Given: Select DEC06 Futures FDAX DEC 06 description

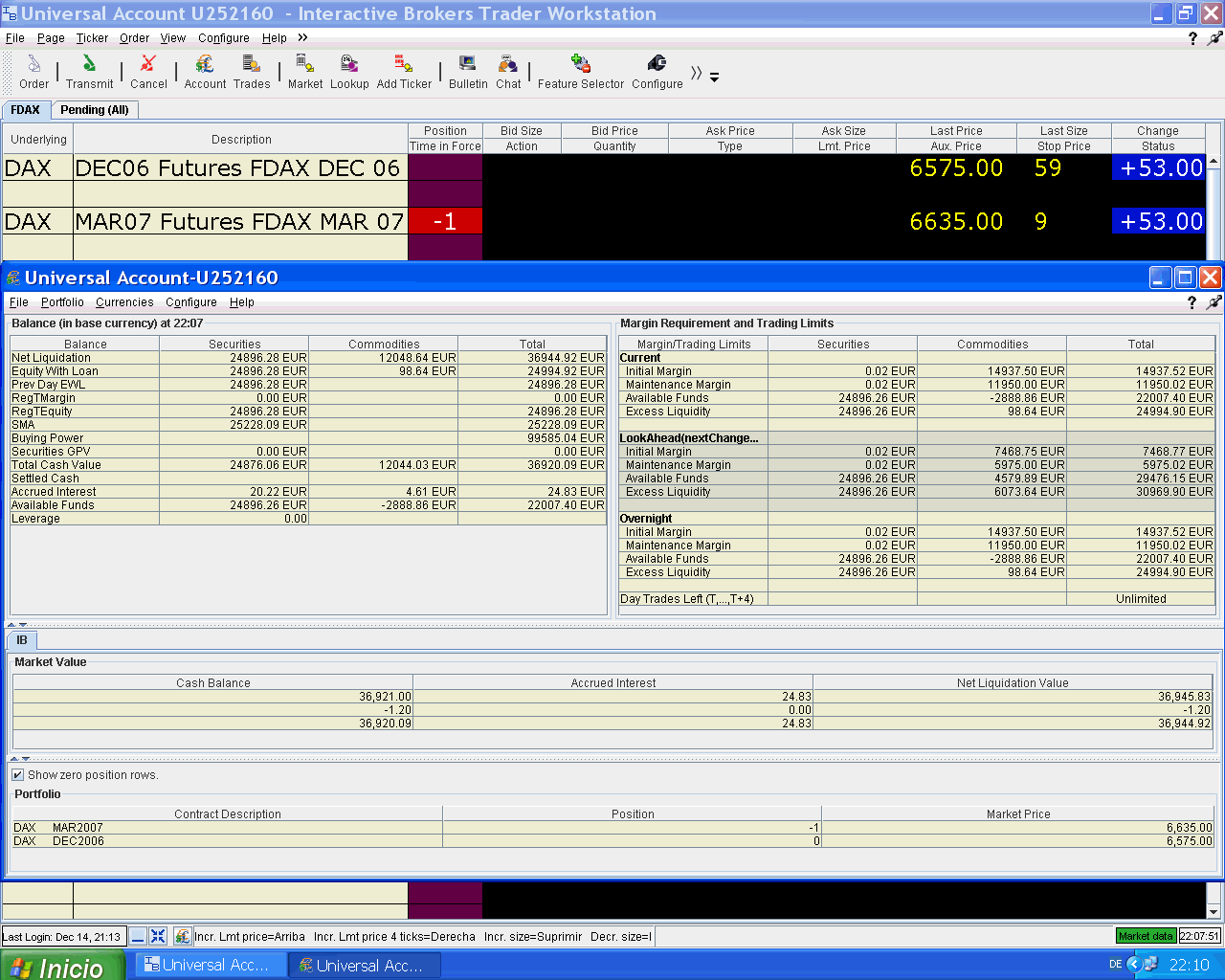Looking at the screenshot, I should [x=240, y=167].
